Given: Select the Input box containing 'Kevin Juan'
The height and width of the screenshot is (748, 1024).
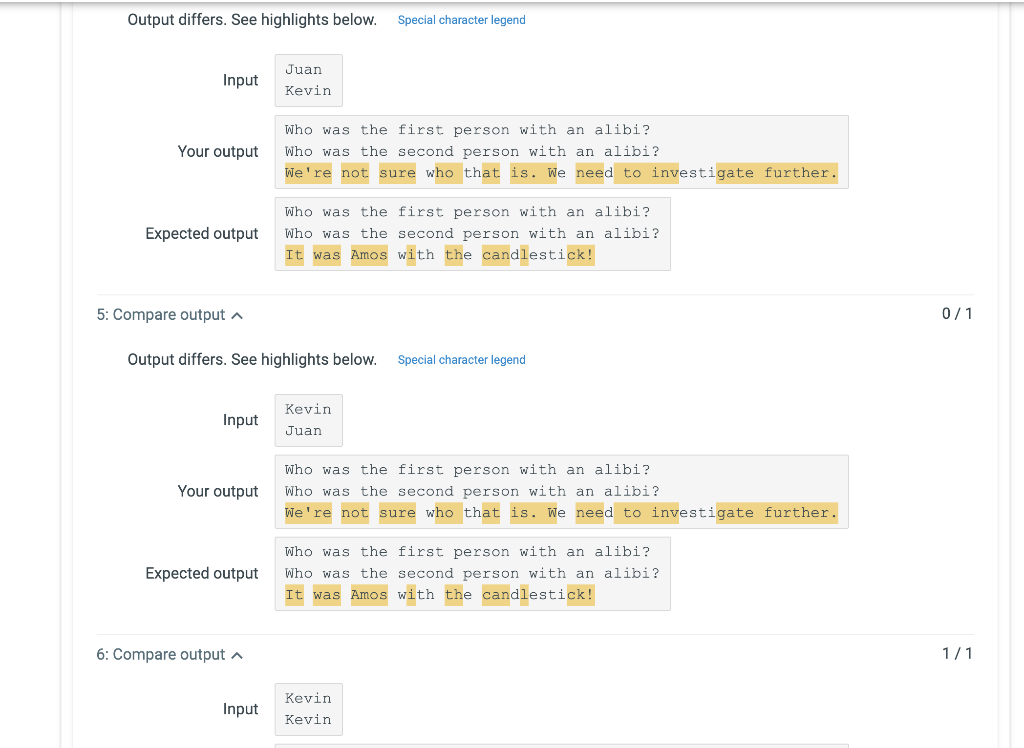Looking at the screenshot, I should tap(308, 420).
